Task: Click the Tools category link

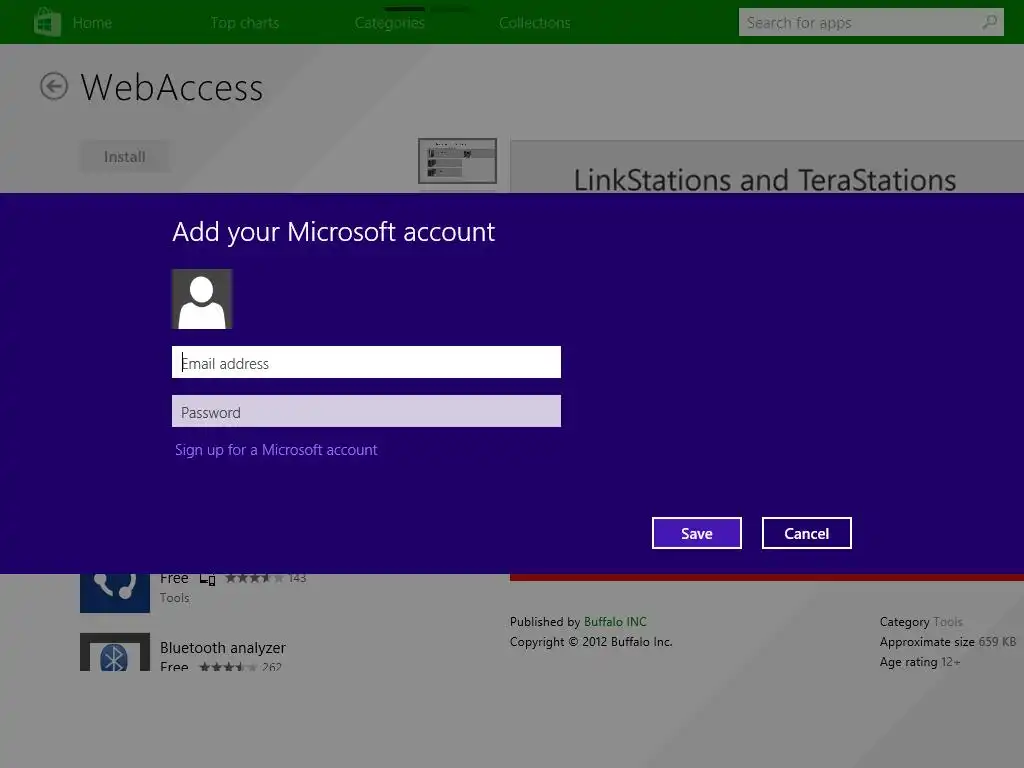Action: pos(948,622)
